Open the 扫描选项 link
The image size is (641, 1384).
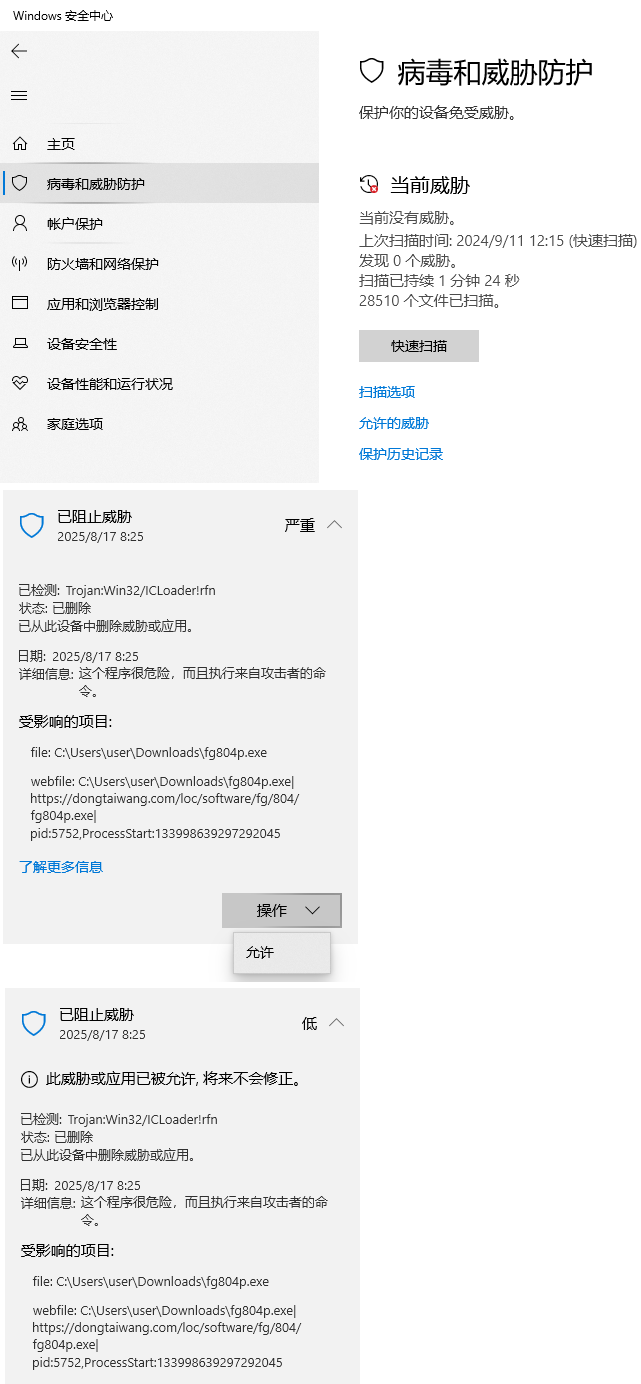[x=387, y=392]
